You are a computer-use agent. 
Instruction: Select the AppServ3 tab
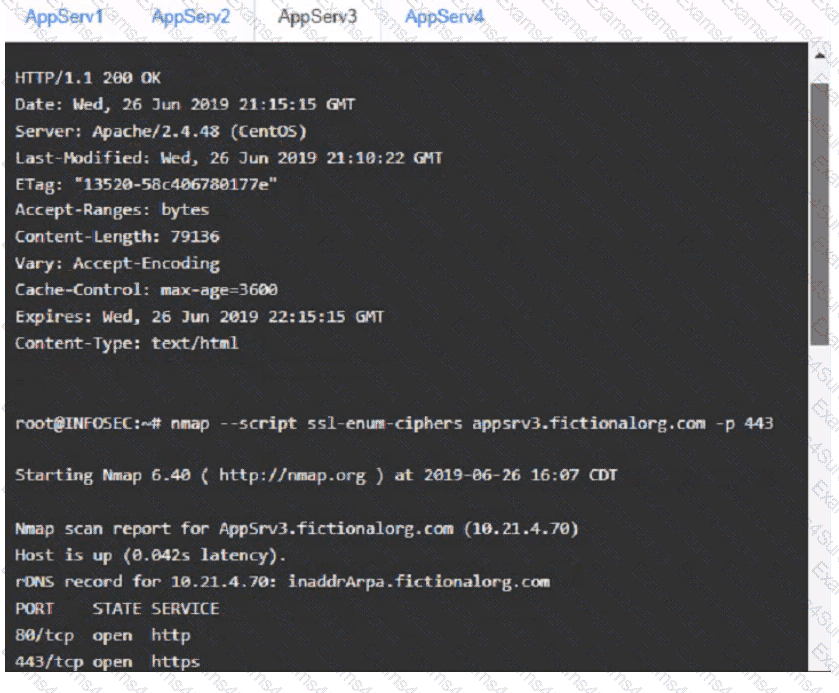[x=317, y=17]
